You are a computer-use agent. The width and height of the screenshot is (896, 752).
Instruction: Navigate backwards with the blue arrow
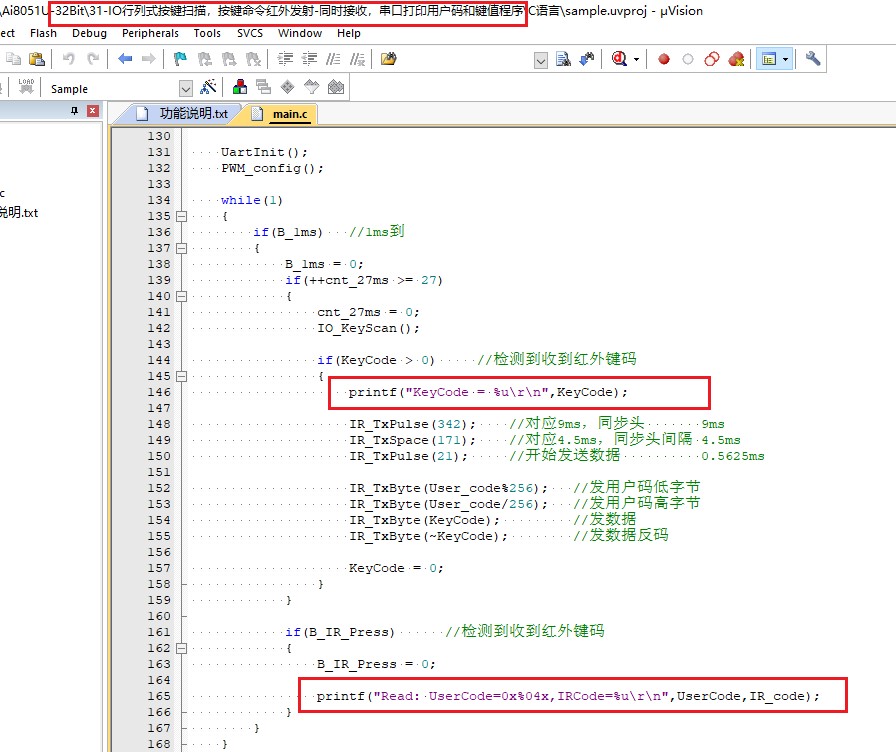pyautogui.click(x=125, y=60)
